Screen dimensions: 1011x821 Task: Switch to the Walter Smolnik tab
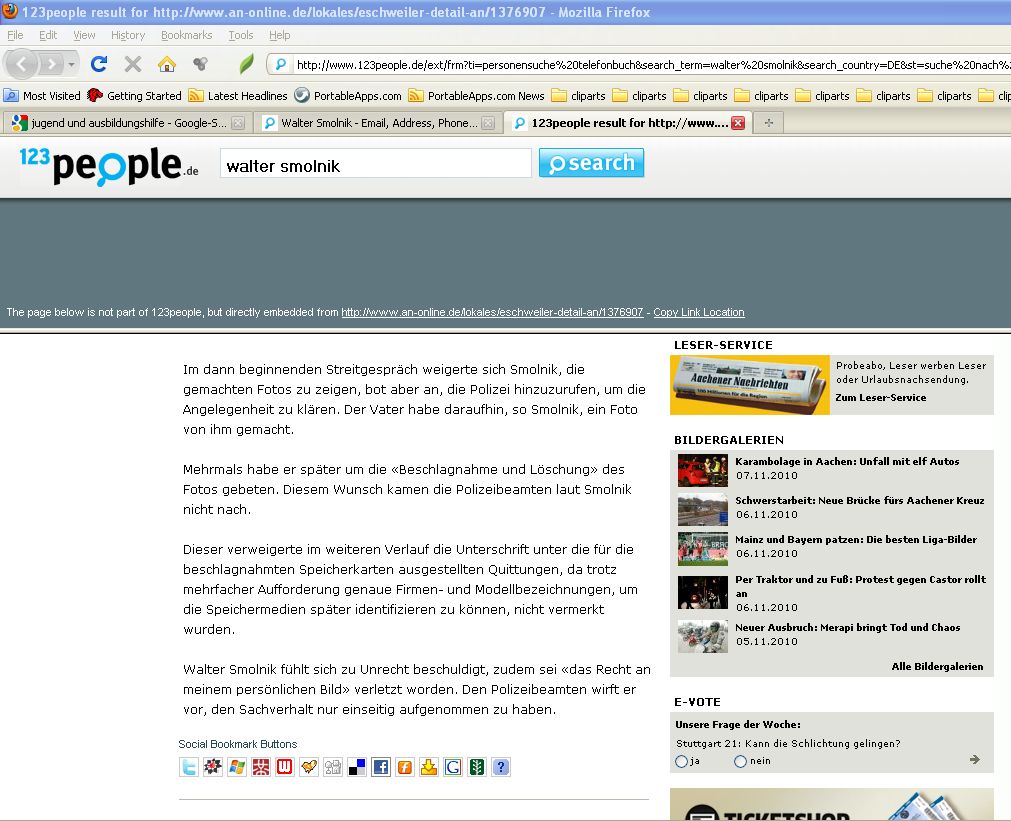click(370, 123)
